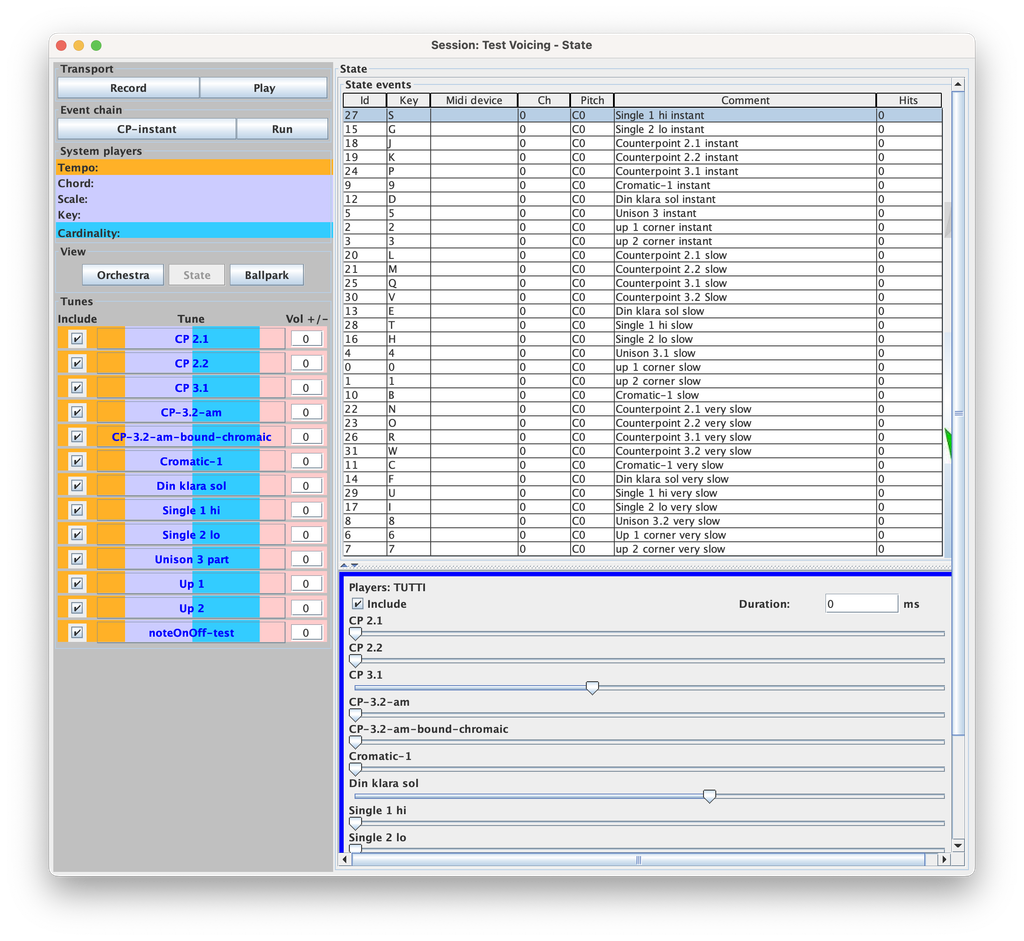This screenshot has width=1024, height=941.
Task: Click the horizontal scrollbar right arrow
Action: pyautogui.click(x=944, y=859)
